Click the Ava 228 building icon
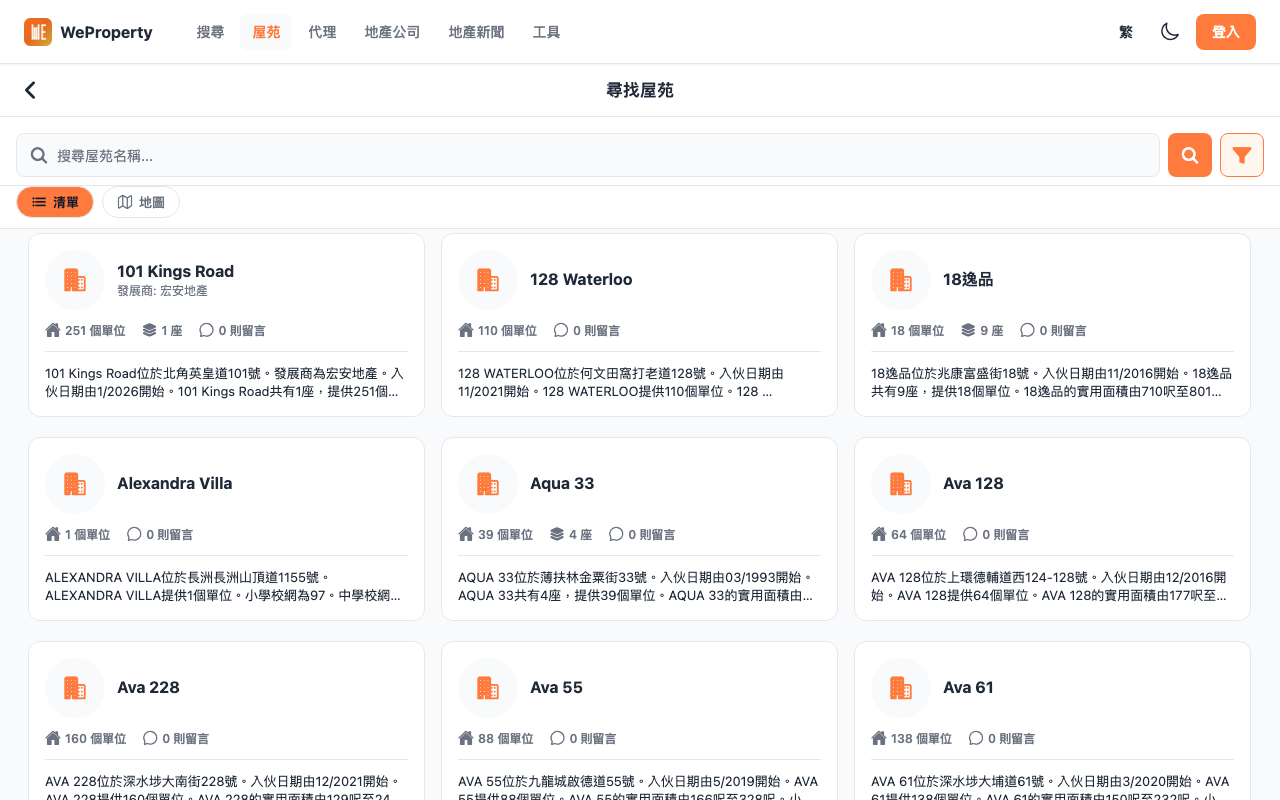This screenshot has width=1280, height=800. point(75,688)
